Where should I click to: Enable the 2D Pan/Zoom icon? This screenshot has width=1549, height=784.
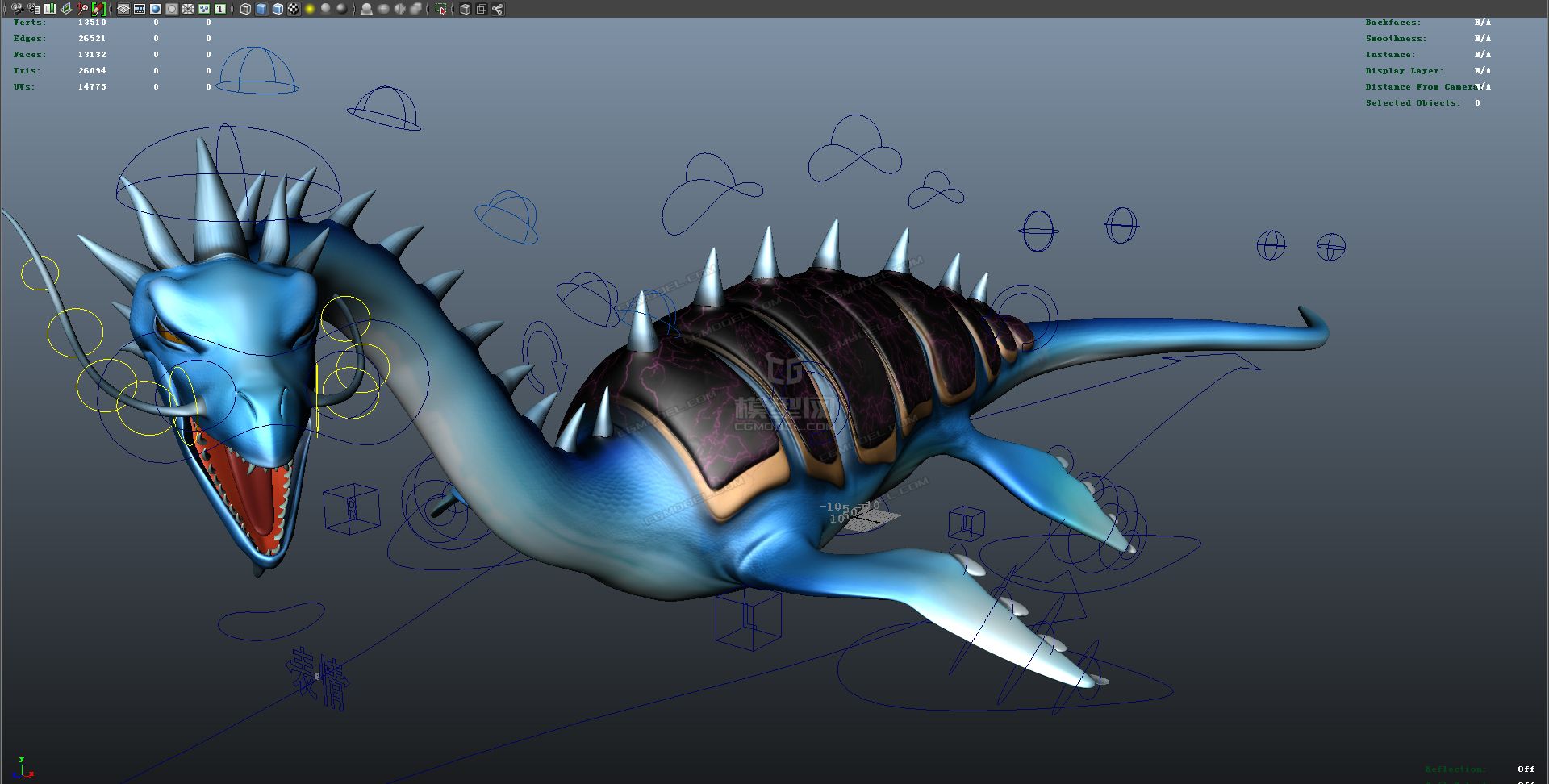click(x=82, y=9)
